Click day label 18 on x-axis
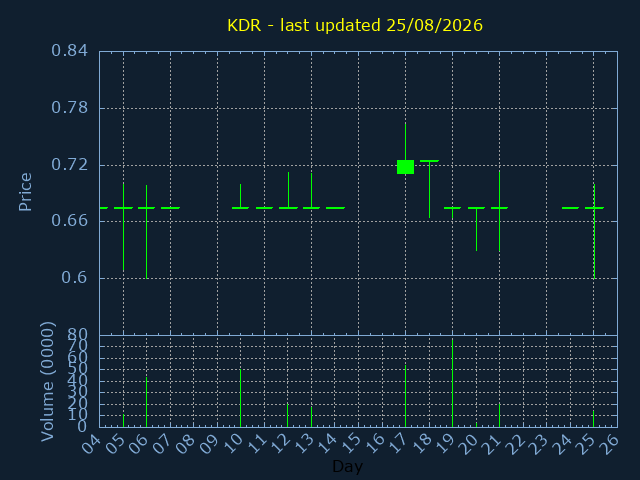640x480 pixels. [420, 444]
